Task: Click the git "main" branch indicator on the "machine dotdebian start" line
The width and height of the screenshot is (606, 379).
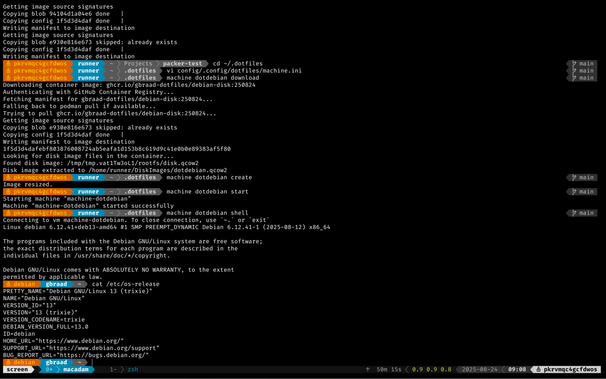Action: click(583, 192)
